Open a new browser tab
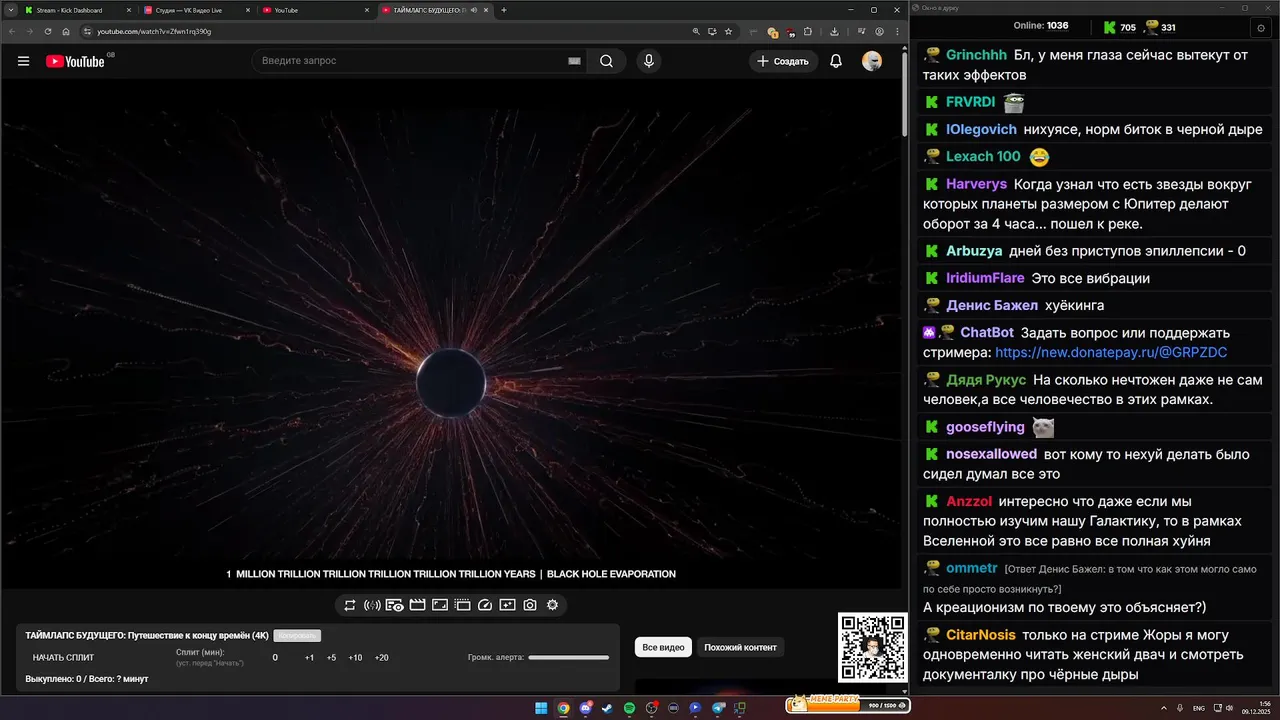 pyautogui.click(x=504, y=10)
